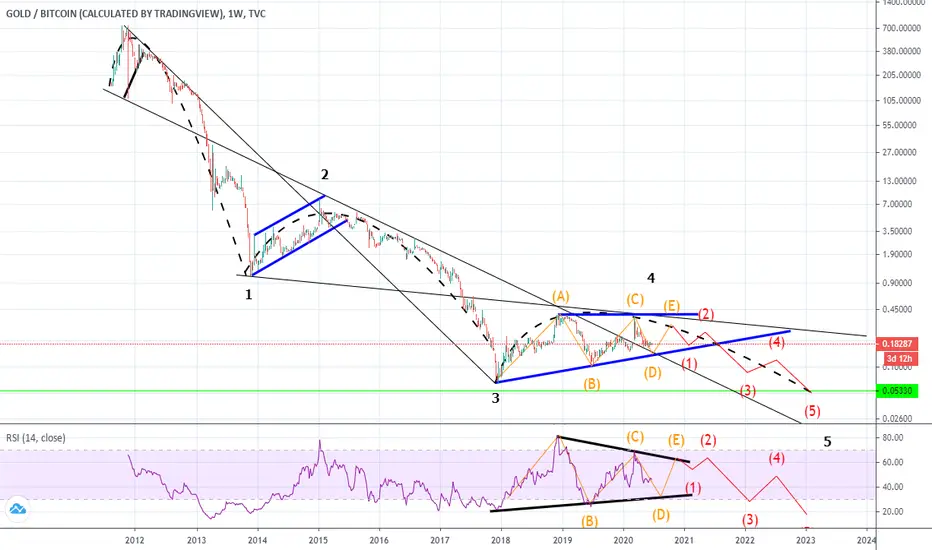The height and width of the screenshot is (550, 932).
Task: Click the 2012 label on time axis
Action: [135, 540]
